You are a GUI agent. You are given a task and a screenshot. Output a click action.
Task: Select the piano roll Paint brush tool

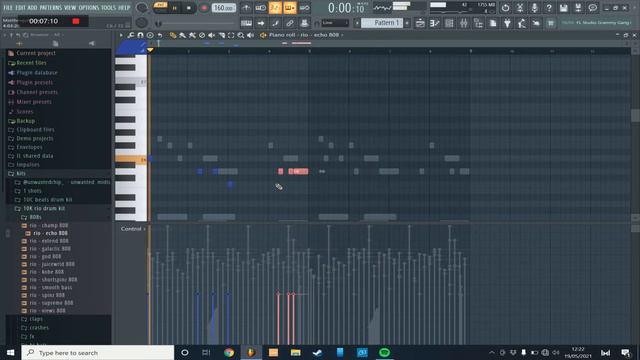click(x=182, y=36)
